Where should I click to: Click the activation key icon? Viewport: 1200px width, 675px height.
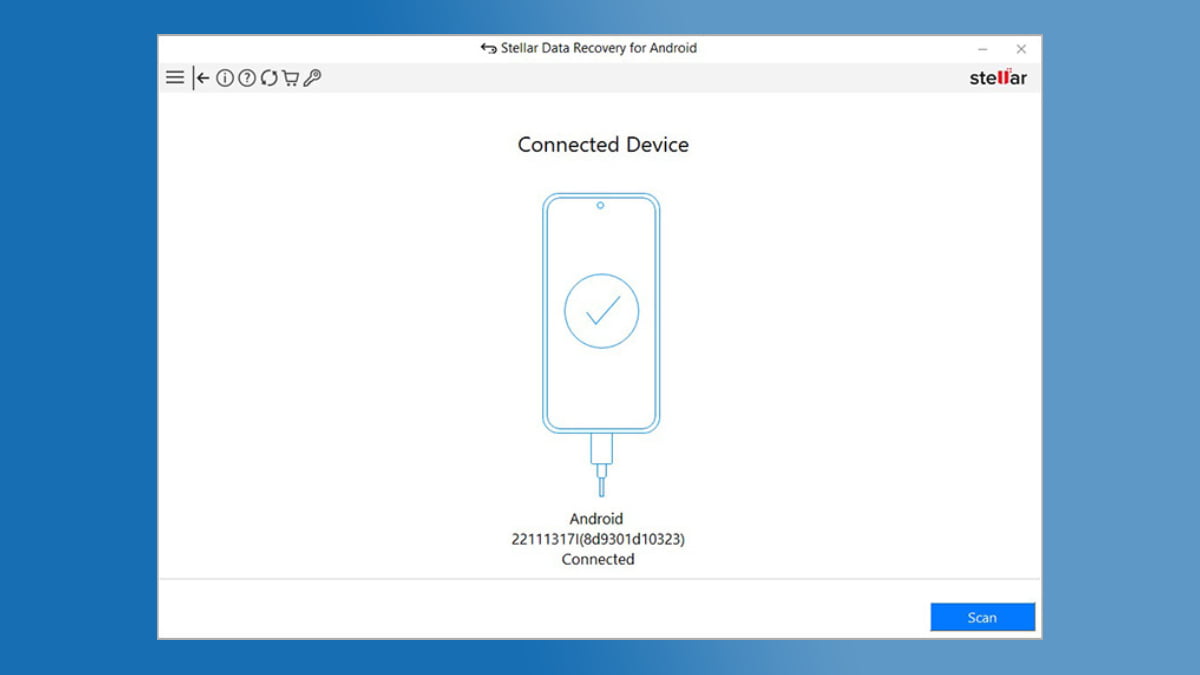pyautogui.click(x=312, y=78)
